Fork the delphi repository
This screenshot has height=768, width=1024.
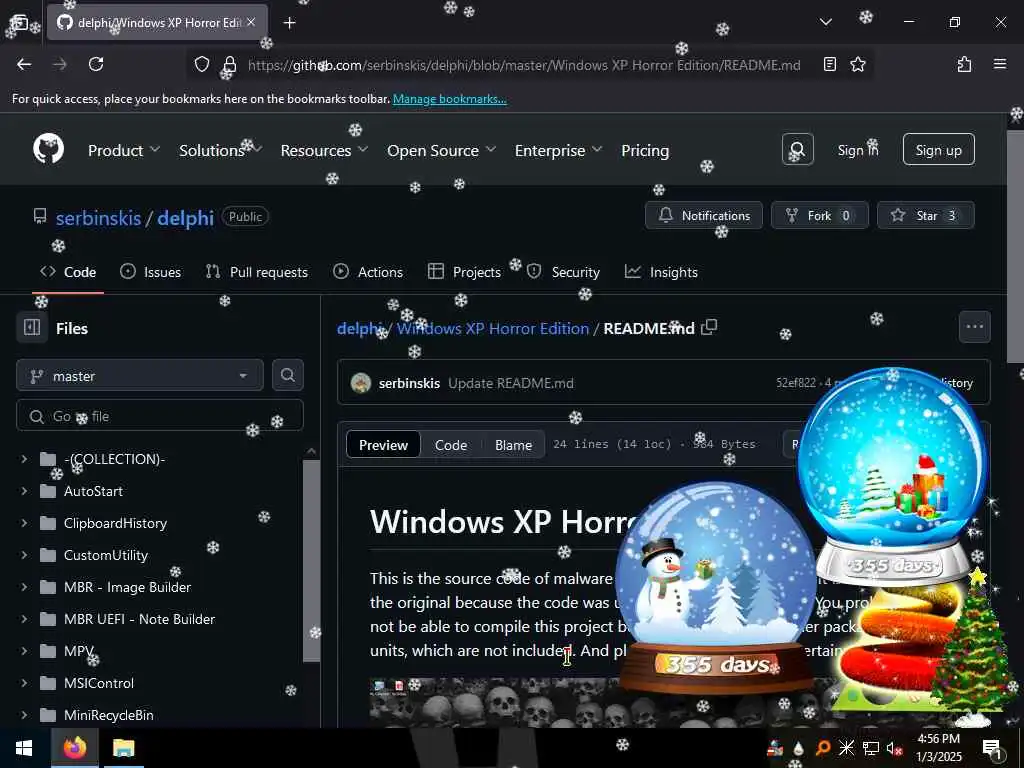click(820, 215)
